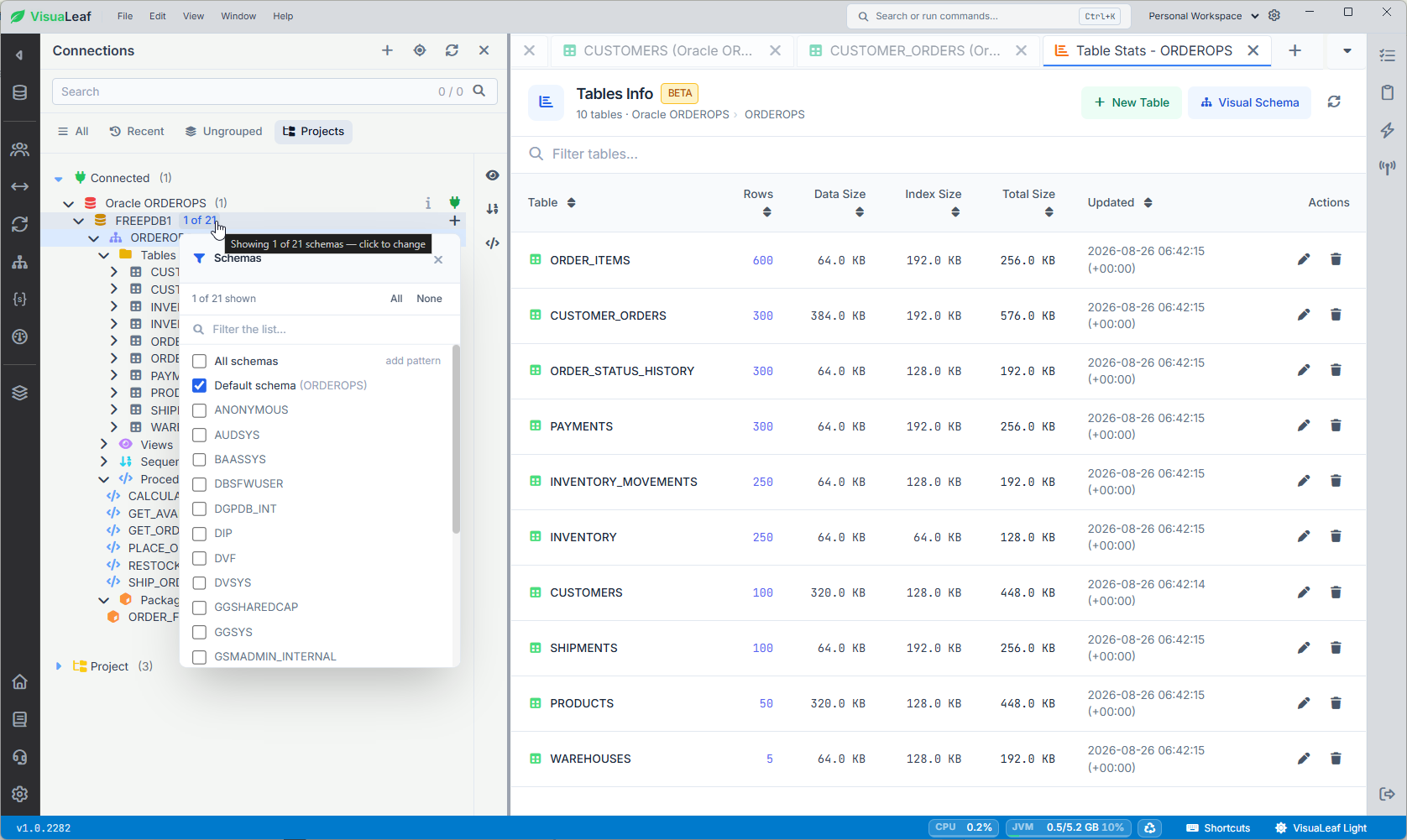Refresh the Tables Info view
The height and width of the screenshot is (840, 1407).
(1334, 102)
